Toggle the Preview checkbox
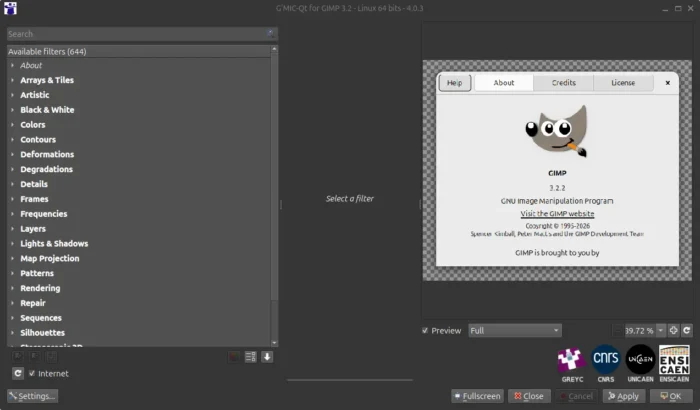Screen dimensions: 700x410 [425, 331]
